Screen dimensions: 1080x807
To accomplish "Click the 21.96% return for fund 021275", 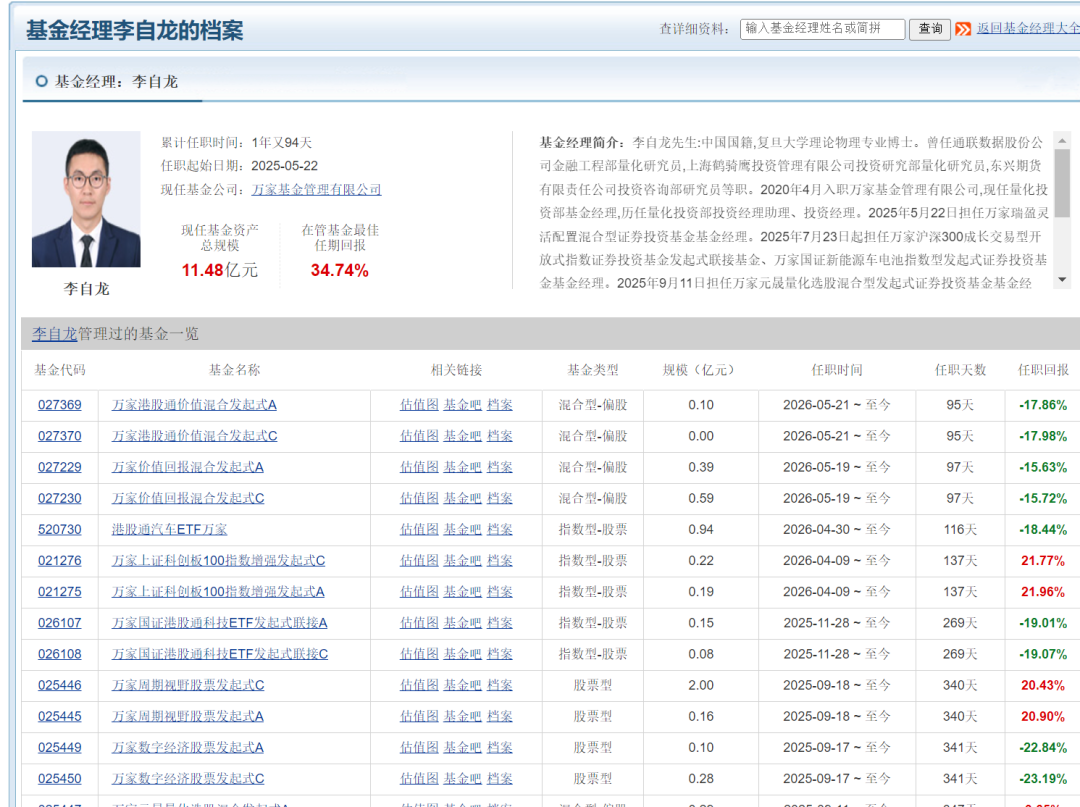I will tap(1043, 591).
